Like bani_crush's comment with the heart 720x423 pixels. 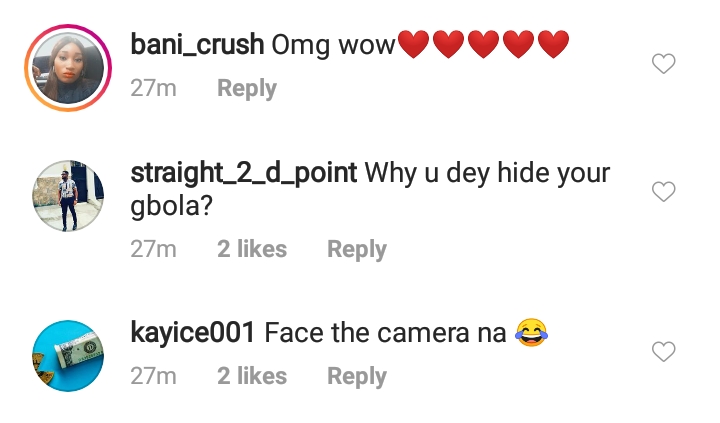(663, 65)
